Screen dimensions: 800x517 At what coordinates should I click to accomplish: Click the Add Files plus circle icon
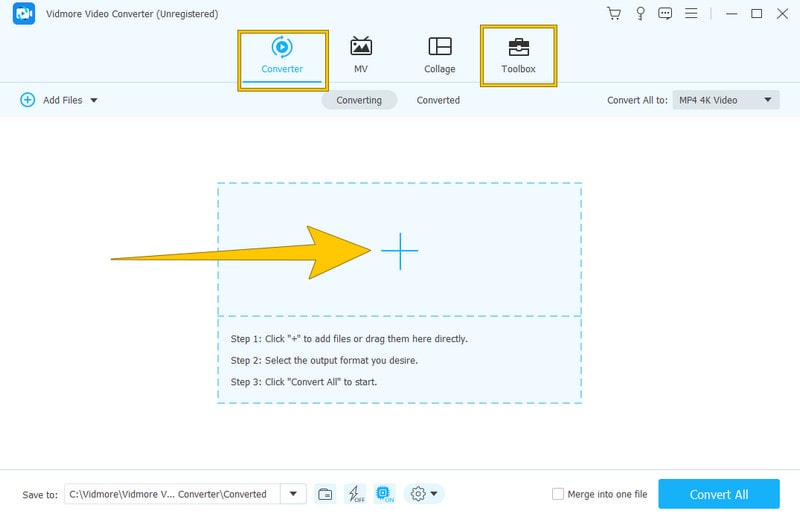click(27, 100)
